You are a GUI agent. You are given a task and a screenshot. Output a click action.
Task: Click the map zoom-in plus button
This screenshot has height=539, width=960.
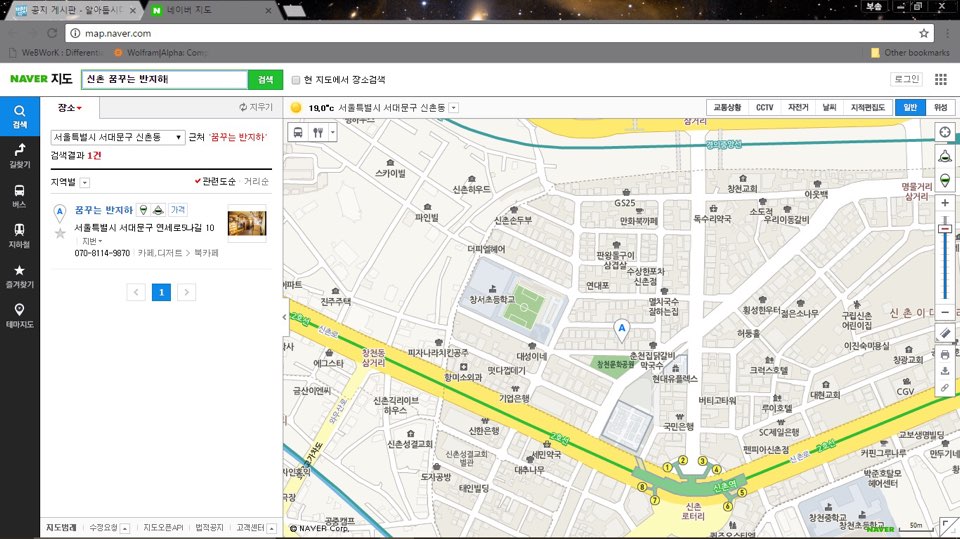coord(945,203)
